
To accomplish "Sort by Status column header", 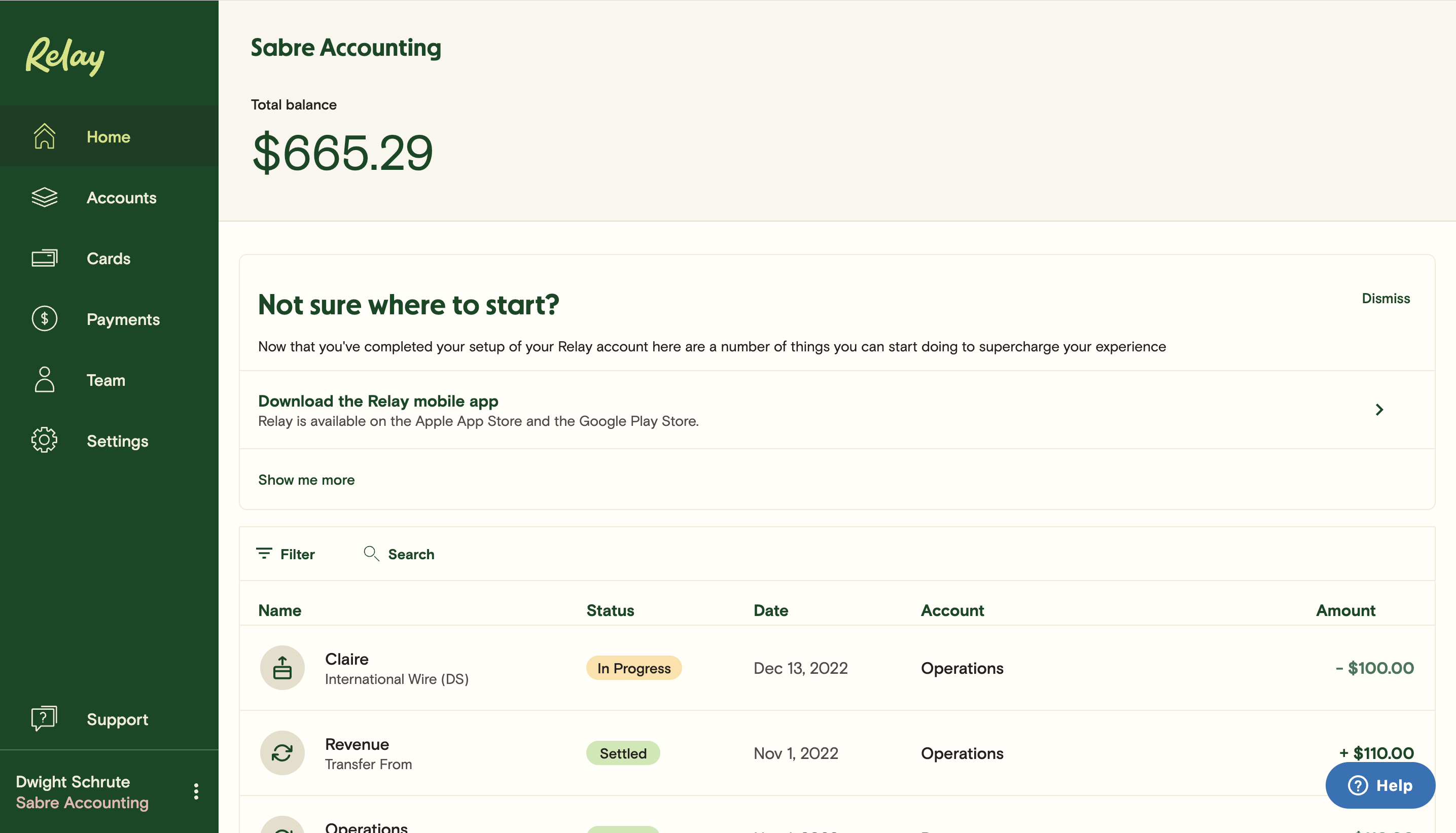I will click(x=611, y=610).
